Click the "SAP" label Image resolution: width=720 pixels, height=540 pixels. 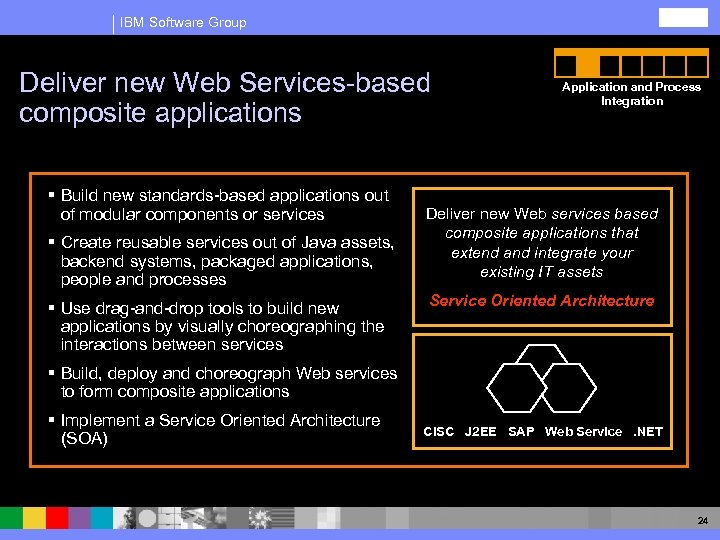pos(521,432)
